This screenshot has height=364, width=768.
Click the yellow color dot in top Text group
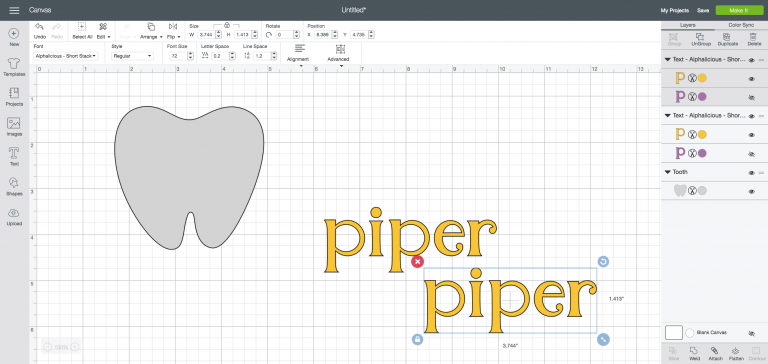702,78
